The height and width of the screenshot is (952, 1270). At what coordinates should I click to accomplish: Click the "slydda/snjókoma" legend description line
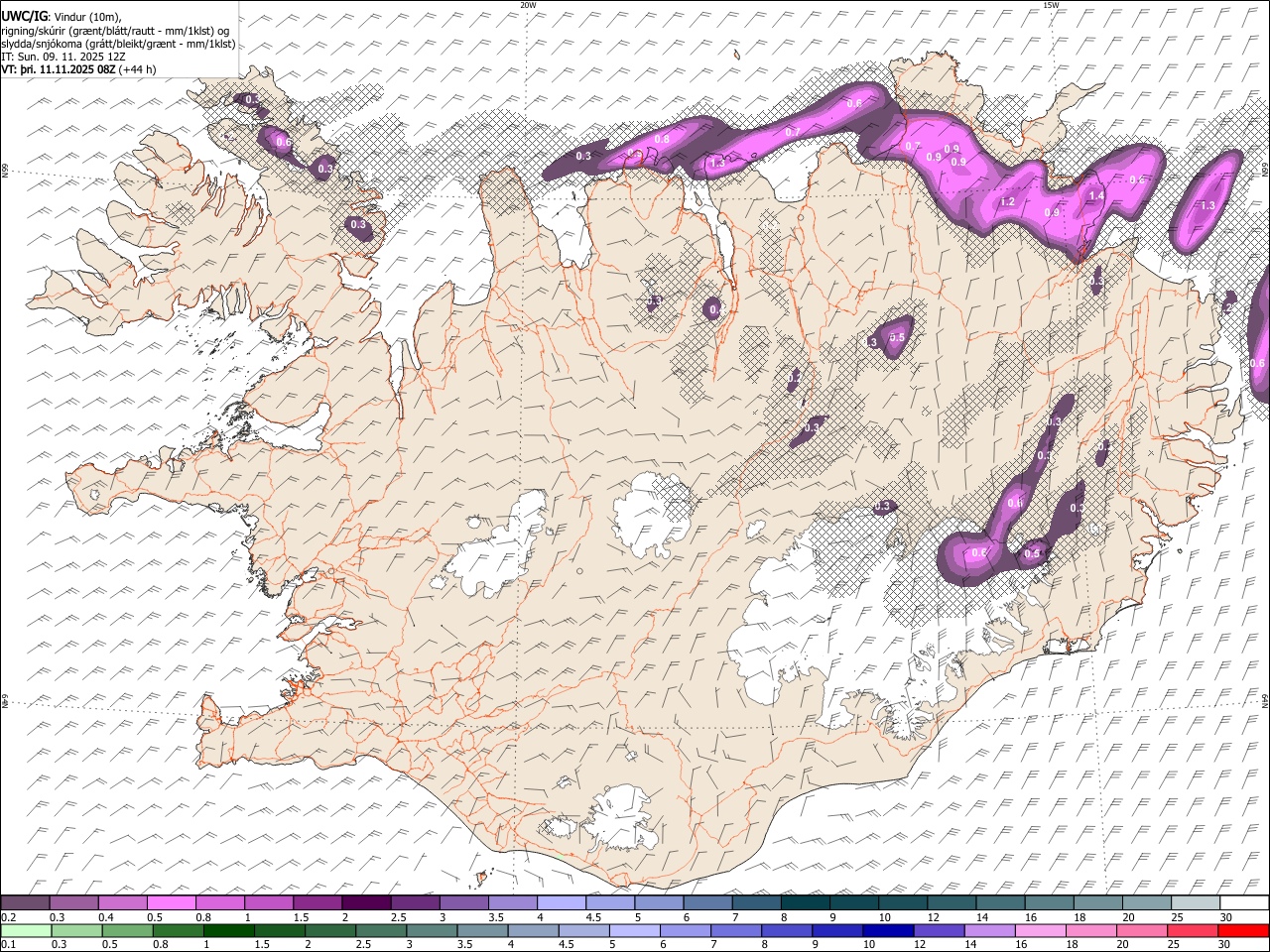118,44
